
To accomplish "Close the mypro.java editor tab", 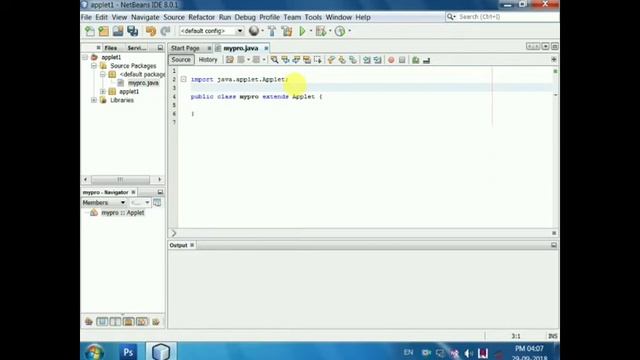I will coord(266,48).
